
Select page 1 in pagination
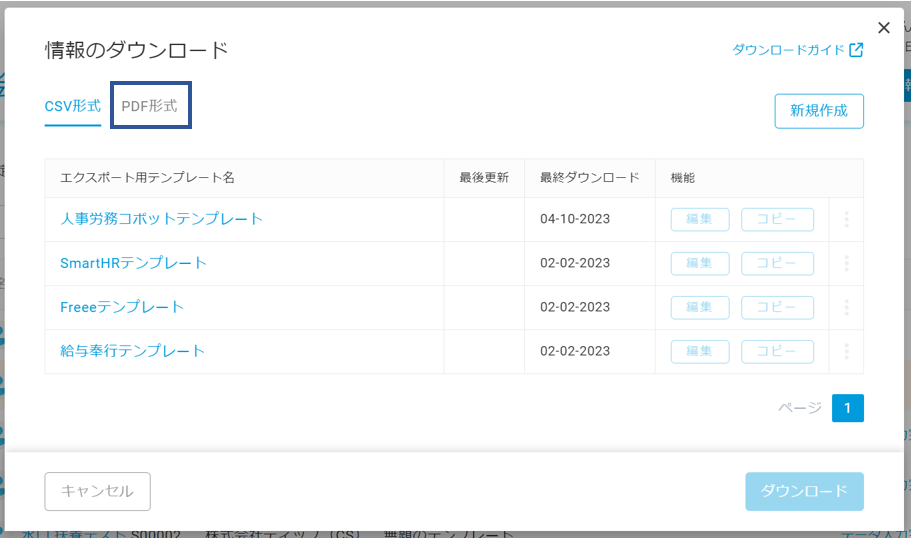click(848, 408)
